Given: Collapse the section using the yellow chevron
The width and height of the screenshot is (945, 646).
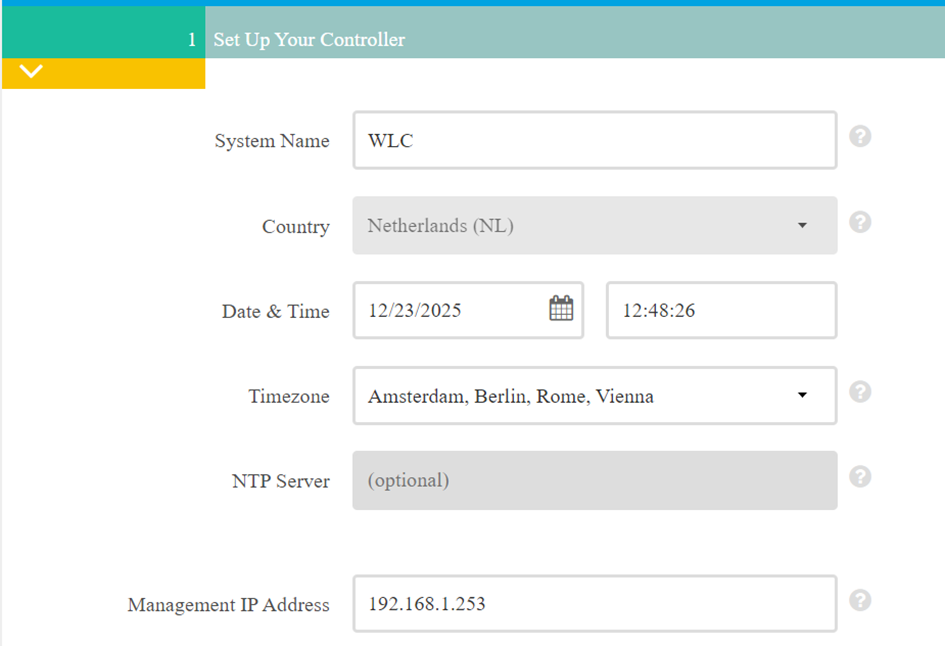Looking at the screenshot, I should click(x=32, y=72).
